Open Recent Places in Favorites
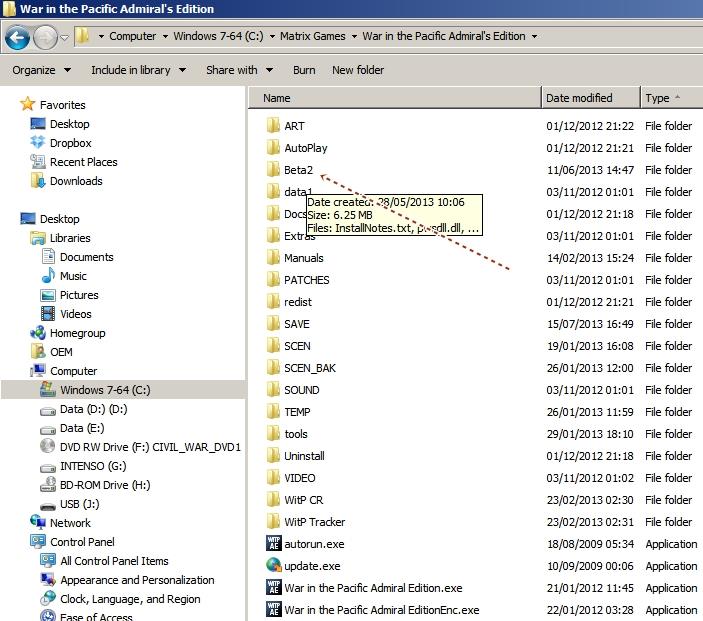The width and height of the screenshot is (703, 621). pyautogui.click(x=74, y=162)
